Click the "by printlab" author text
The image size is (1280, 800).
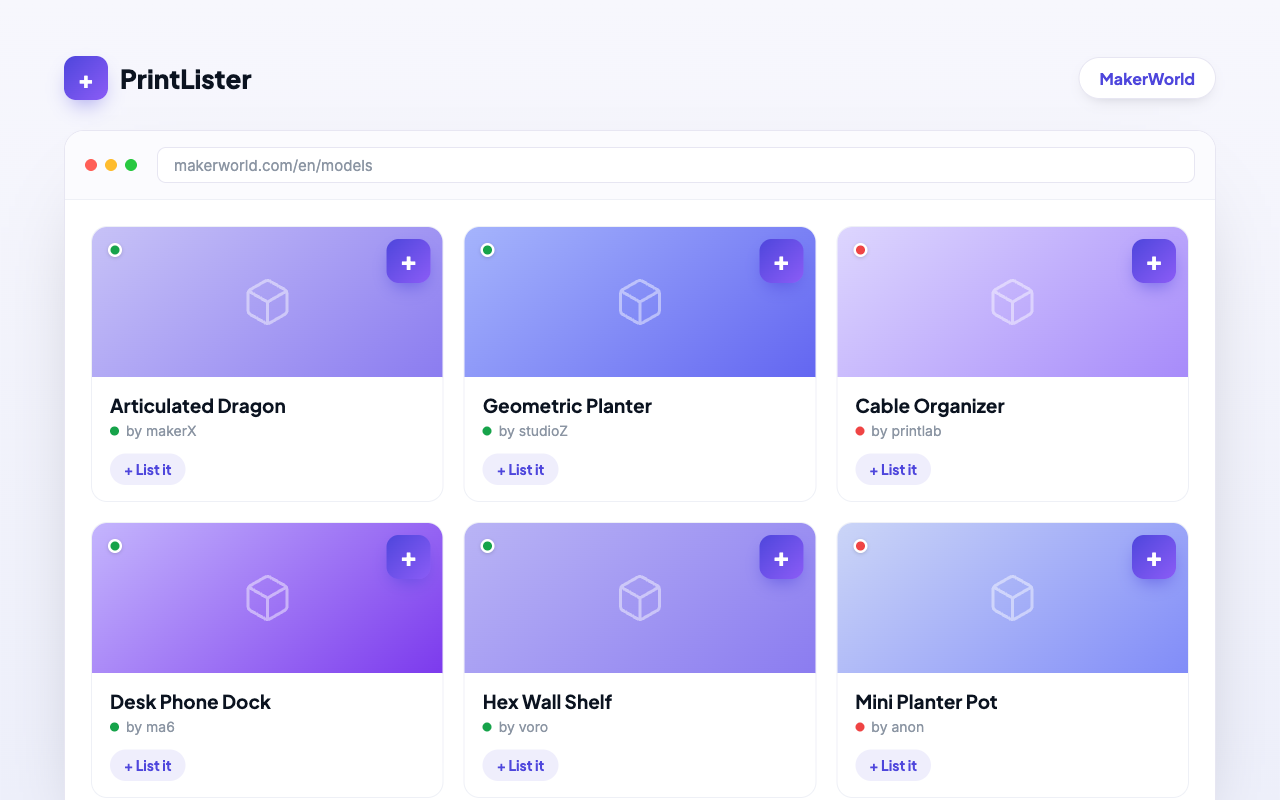tap(906, 431)
